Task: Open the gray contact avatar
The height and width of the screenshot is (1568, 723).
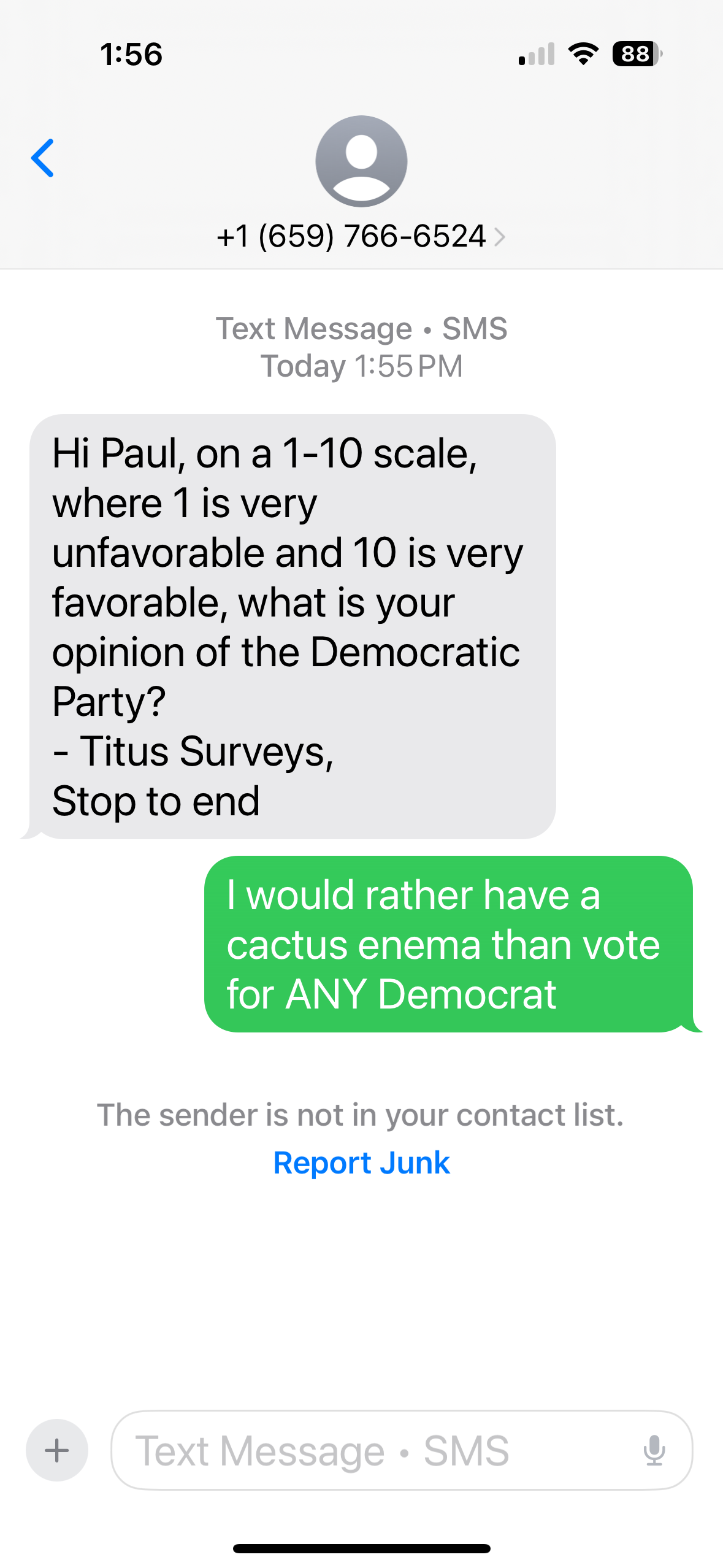Action: coord(361,161)
